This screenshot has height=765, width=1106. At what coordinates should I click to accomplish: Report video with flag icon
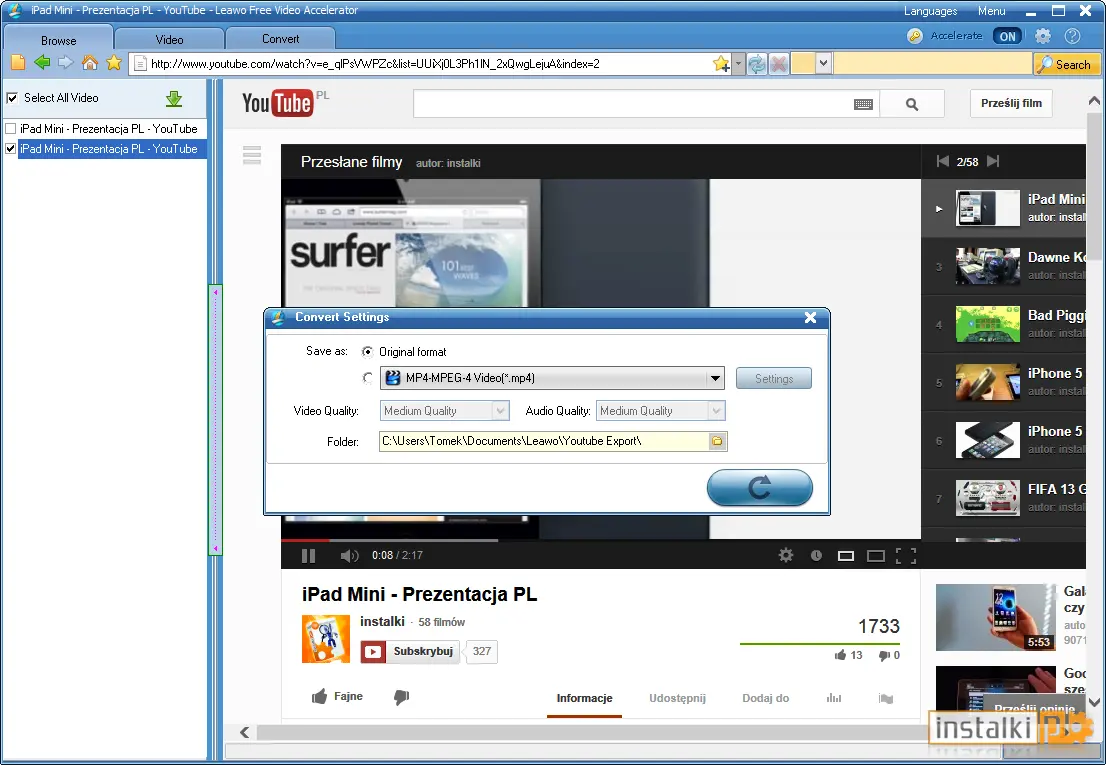click(886, 699)
